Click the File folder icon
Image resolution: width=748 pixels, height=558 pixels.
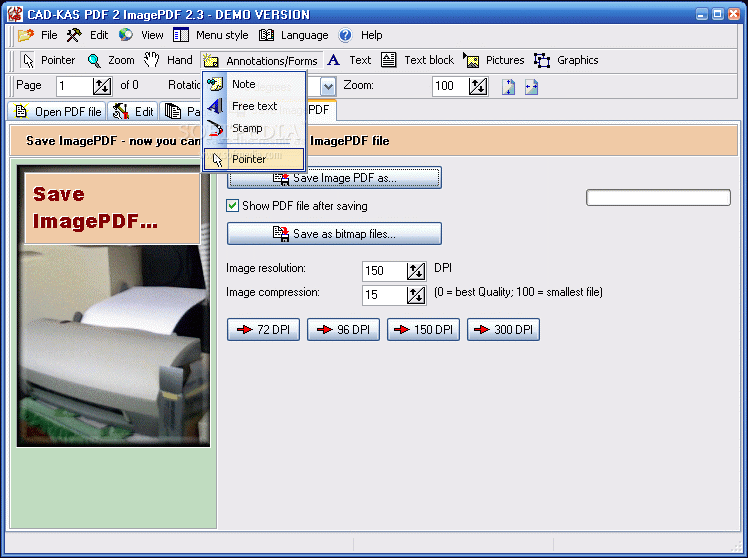[26, 35]
